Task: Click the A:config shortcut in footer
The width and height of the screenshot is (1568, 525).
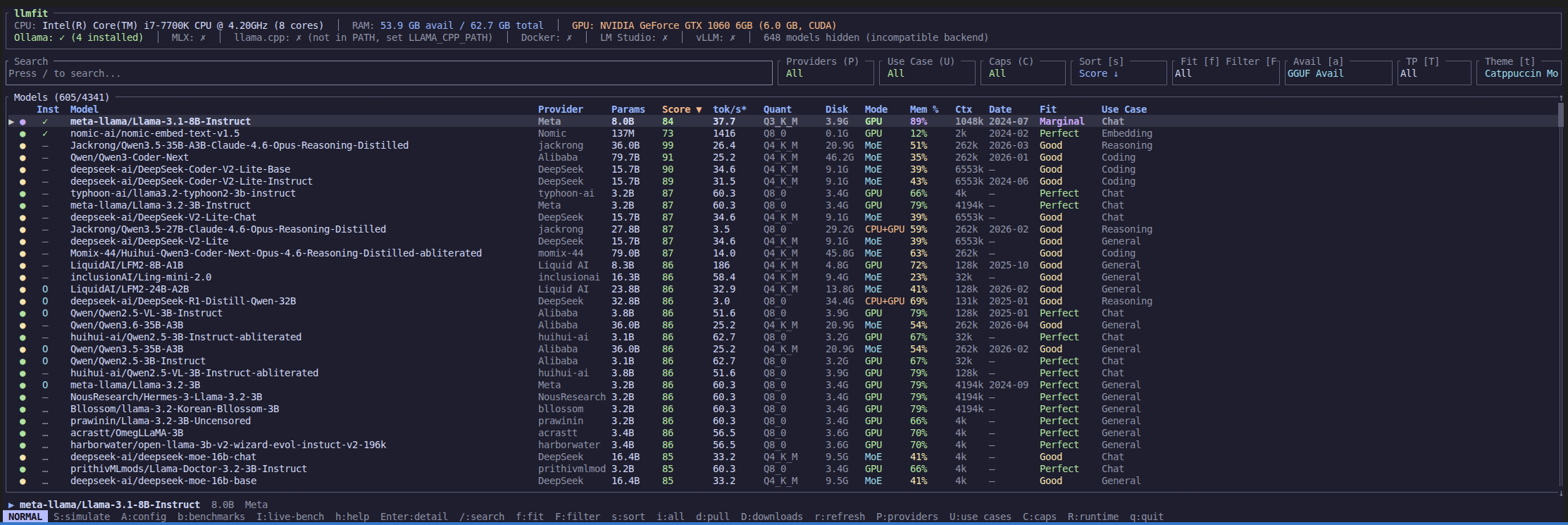Action: coord(144,517)
